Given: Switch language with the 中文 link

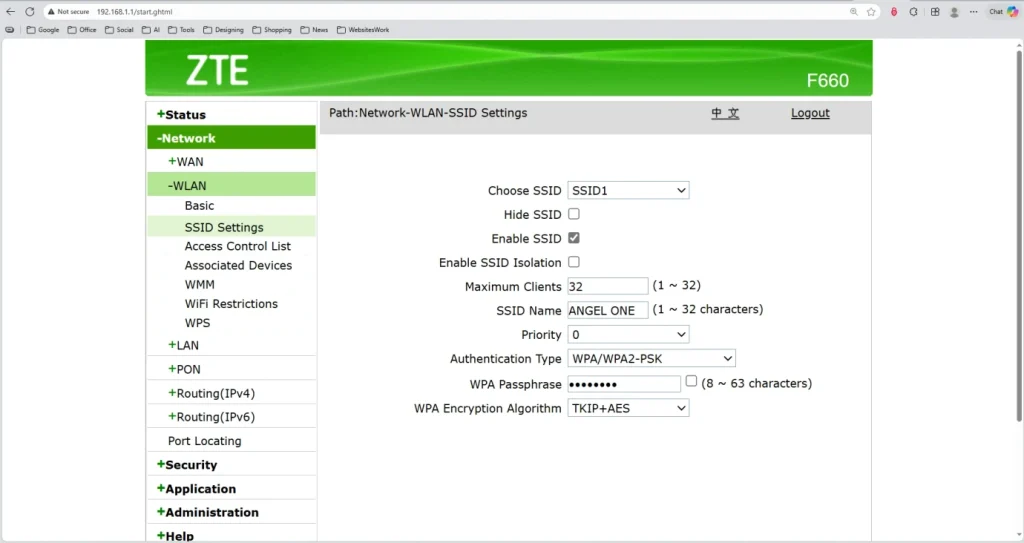Looking at the screenshot, I should click(x=725, y=113).
